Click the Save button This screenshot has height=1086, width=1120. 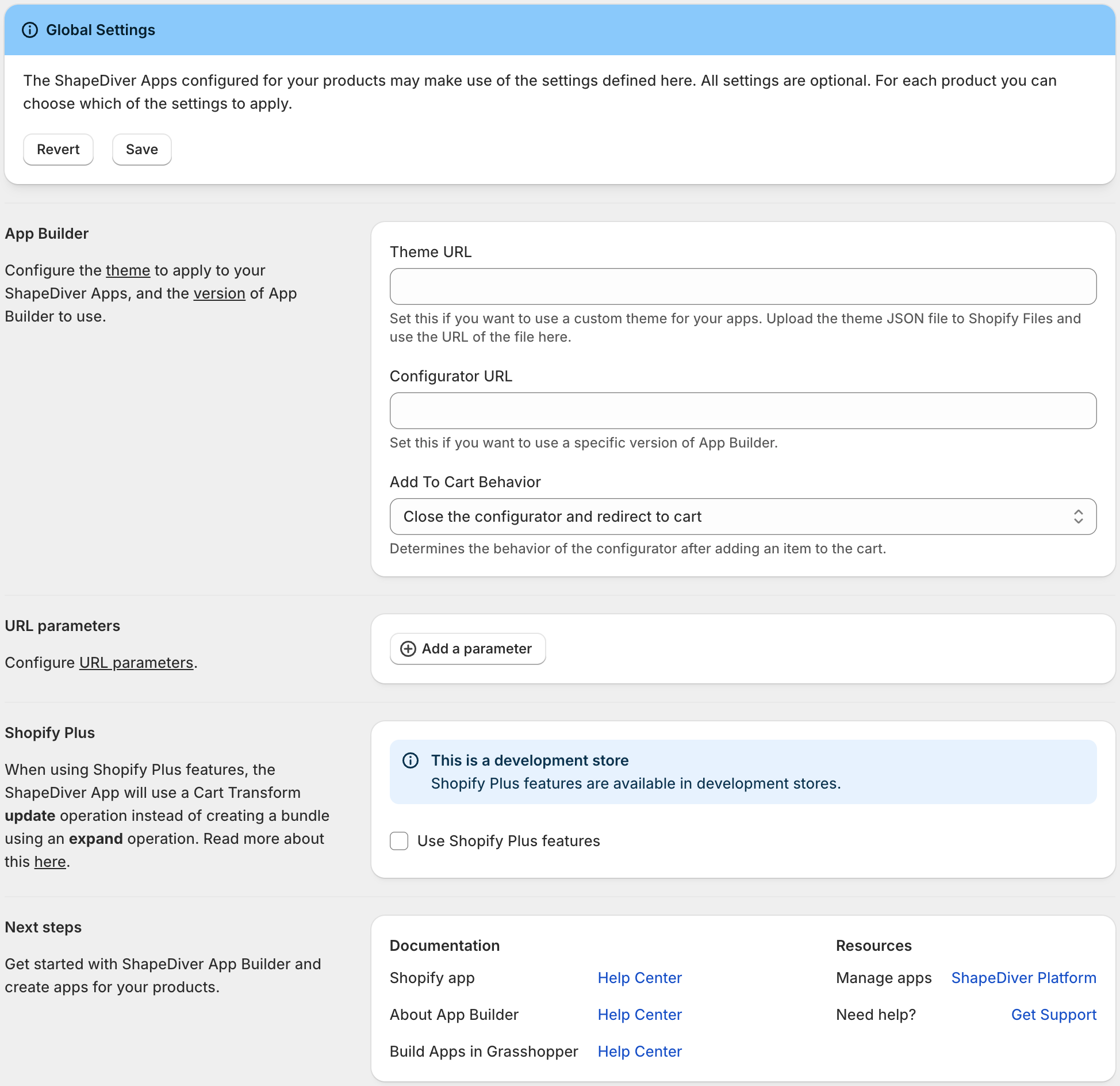click(x=142, y=150)
